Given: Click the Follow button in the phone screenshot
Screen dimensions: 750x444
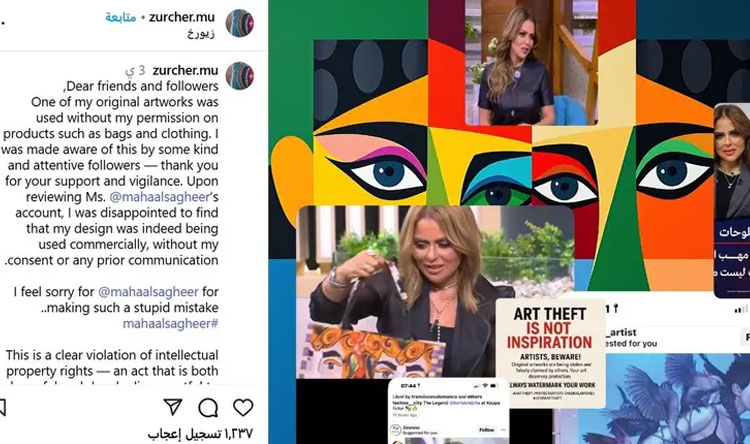Looking at the screenshot, I should pyautogui.click(x=486, y=430).
